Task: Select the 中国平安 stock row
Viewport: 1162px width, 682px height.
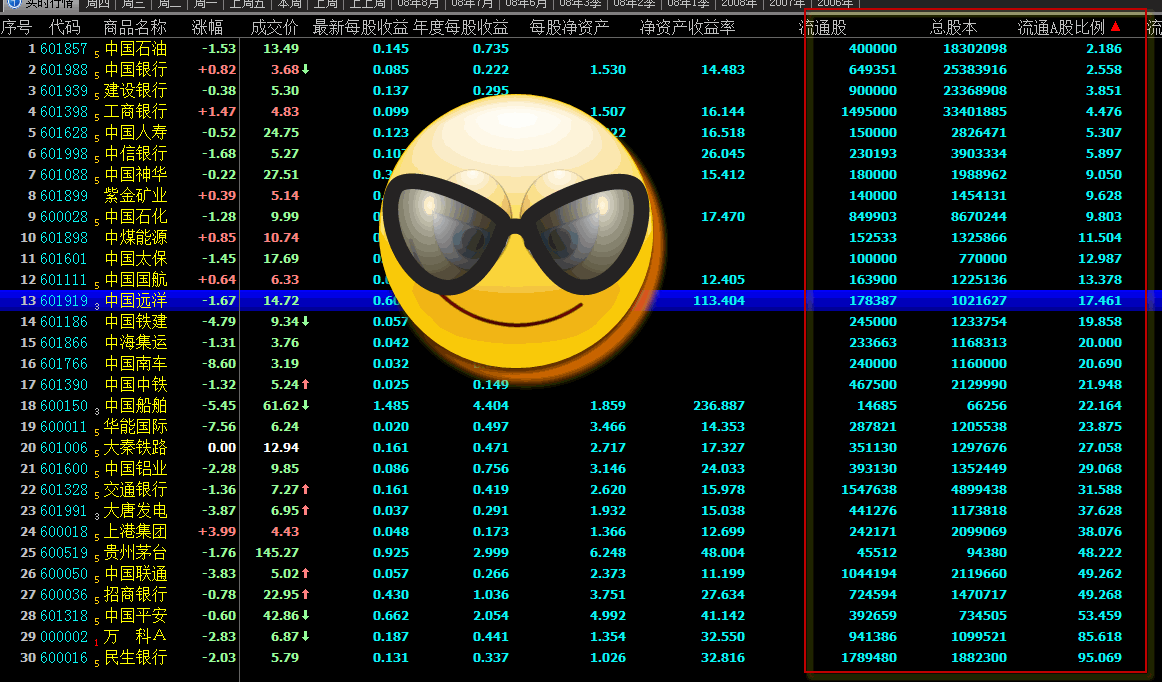Action: tap(581, 616)
